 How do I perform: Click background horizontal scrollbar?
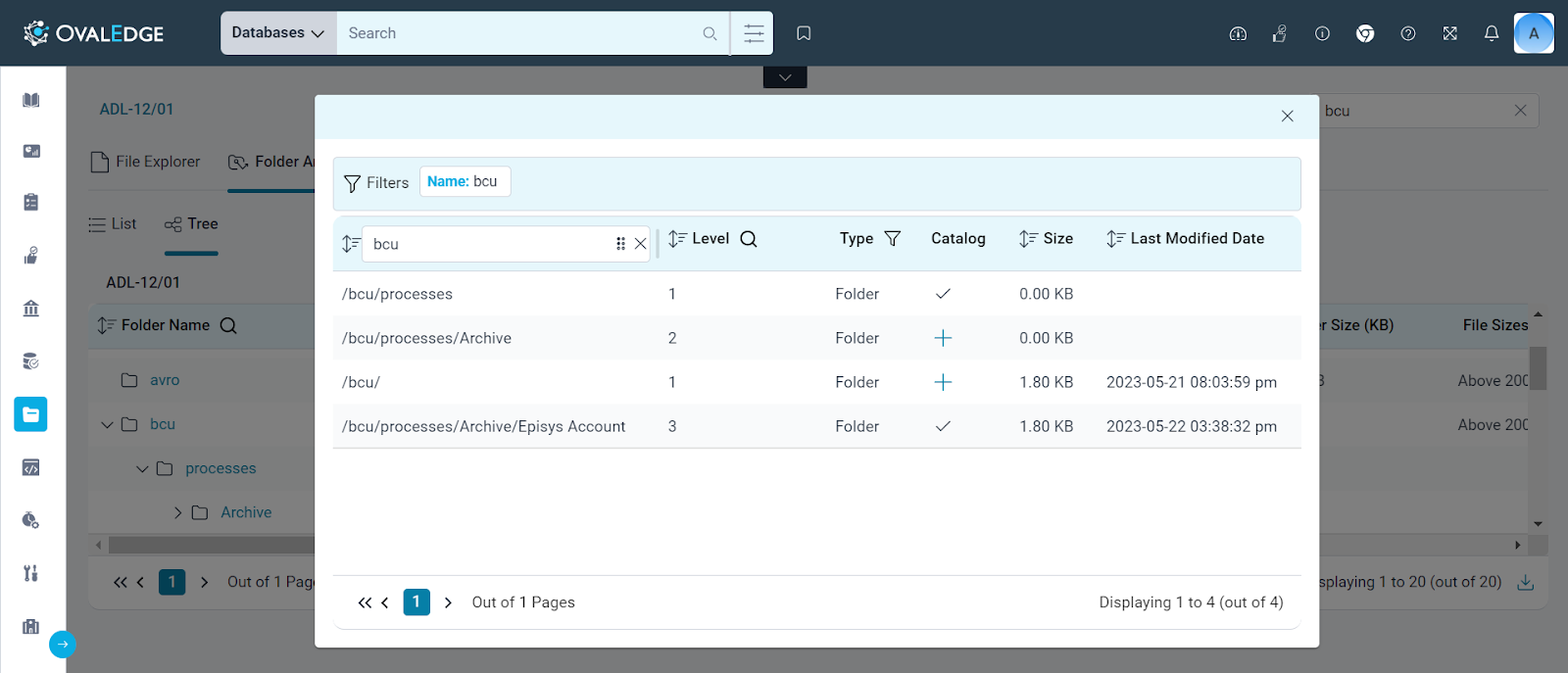click(211, 545)
